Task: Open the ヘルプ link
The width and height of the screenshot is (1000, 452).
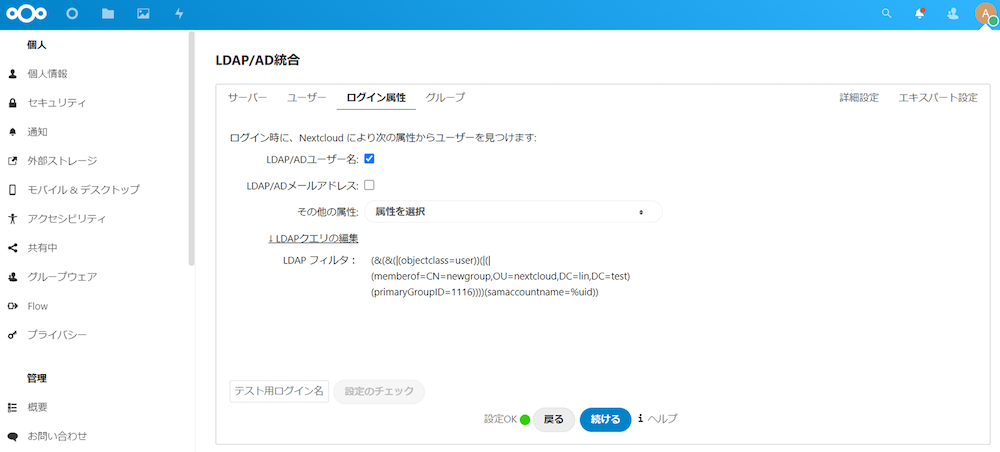Action: point(663,419)
